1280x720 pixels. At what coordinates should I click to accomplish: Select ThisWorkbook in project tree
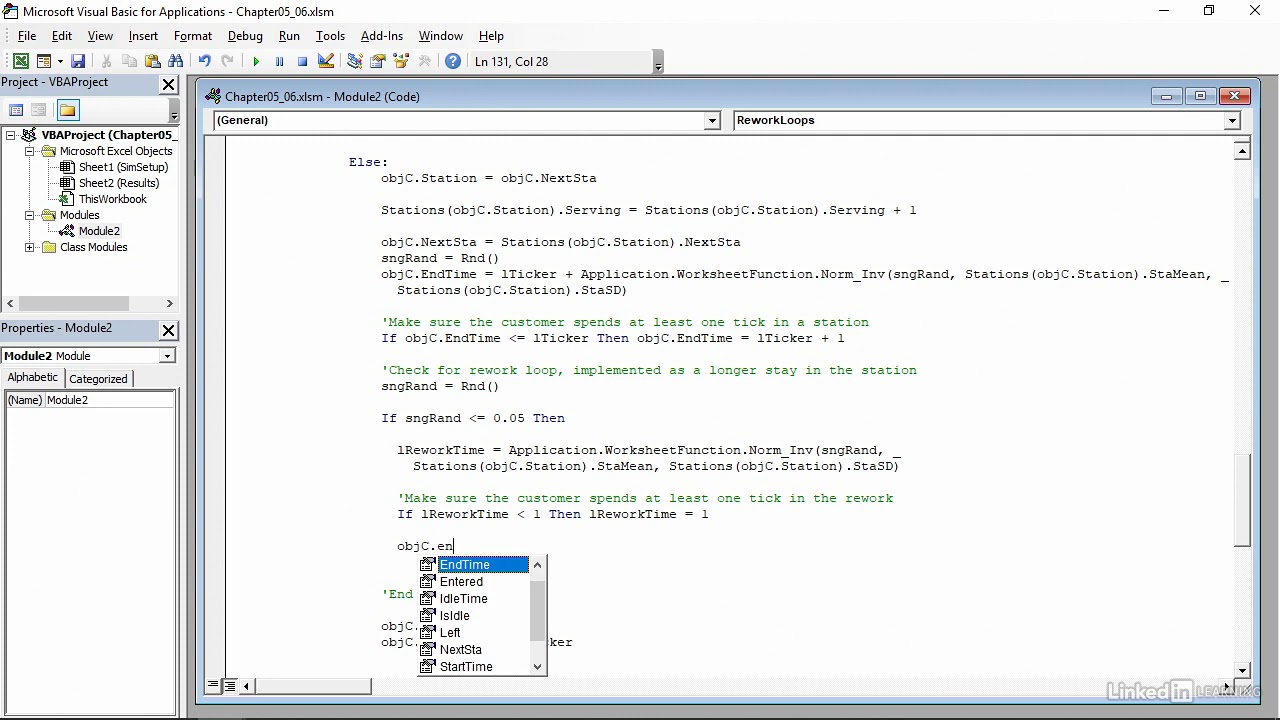click(x=112, y=199)
